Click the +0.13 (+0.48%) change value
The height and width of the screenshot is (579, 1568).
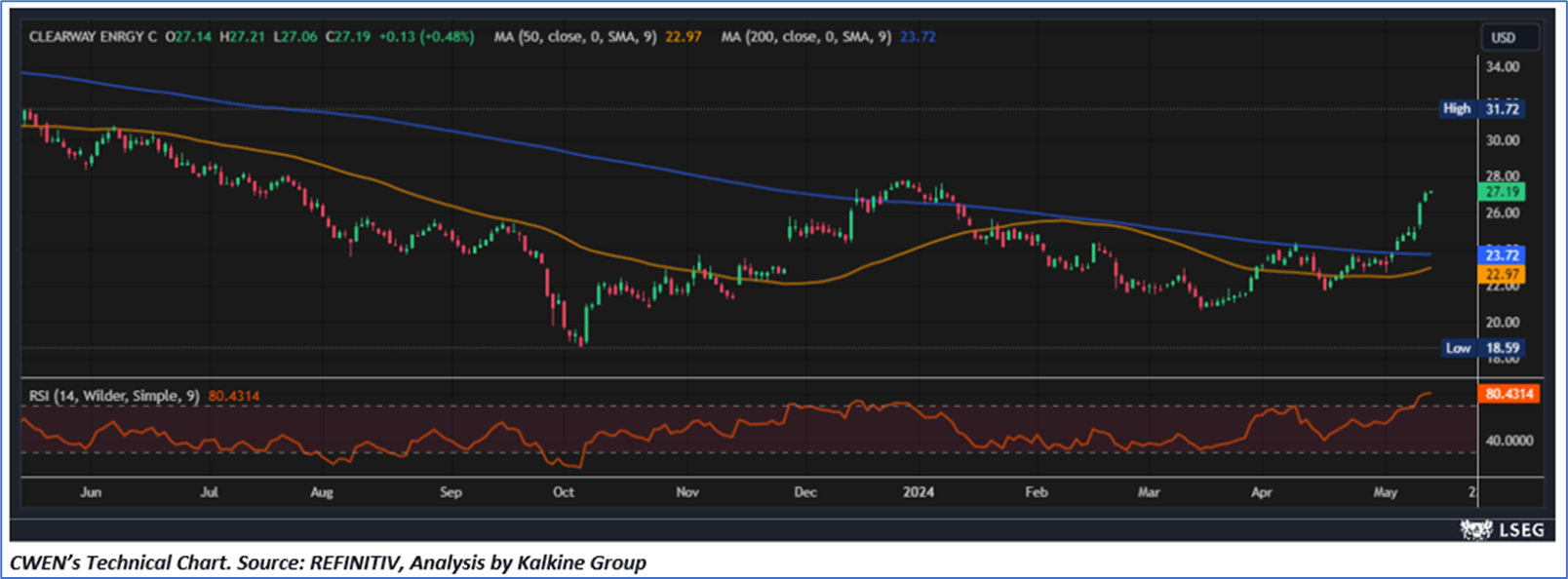click(426, 37)
